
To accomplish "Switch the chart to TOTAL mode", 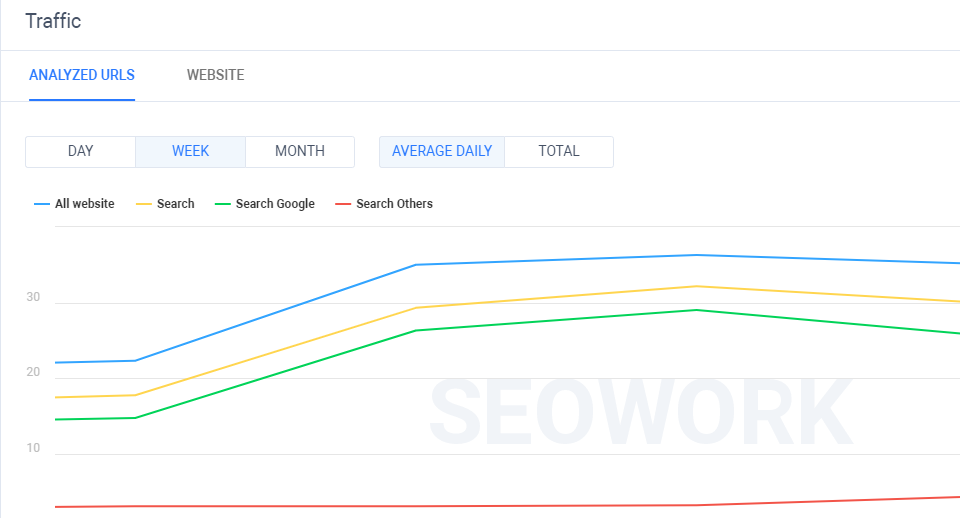I will click(x=559, y=151).
